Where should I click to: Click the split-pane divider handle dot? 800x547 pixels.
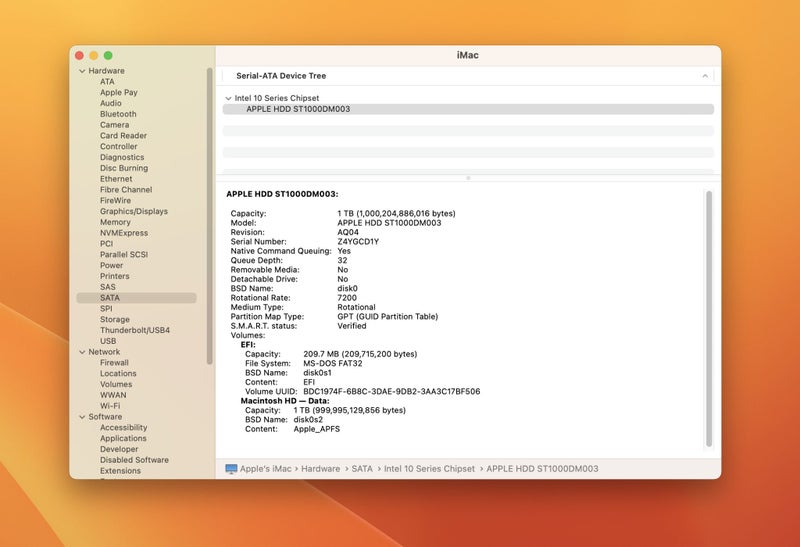click(468, 178)
